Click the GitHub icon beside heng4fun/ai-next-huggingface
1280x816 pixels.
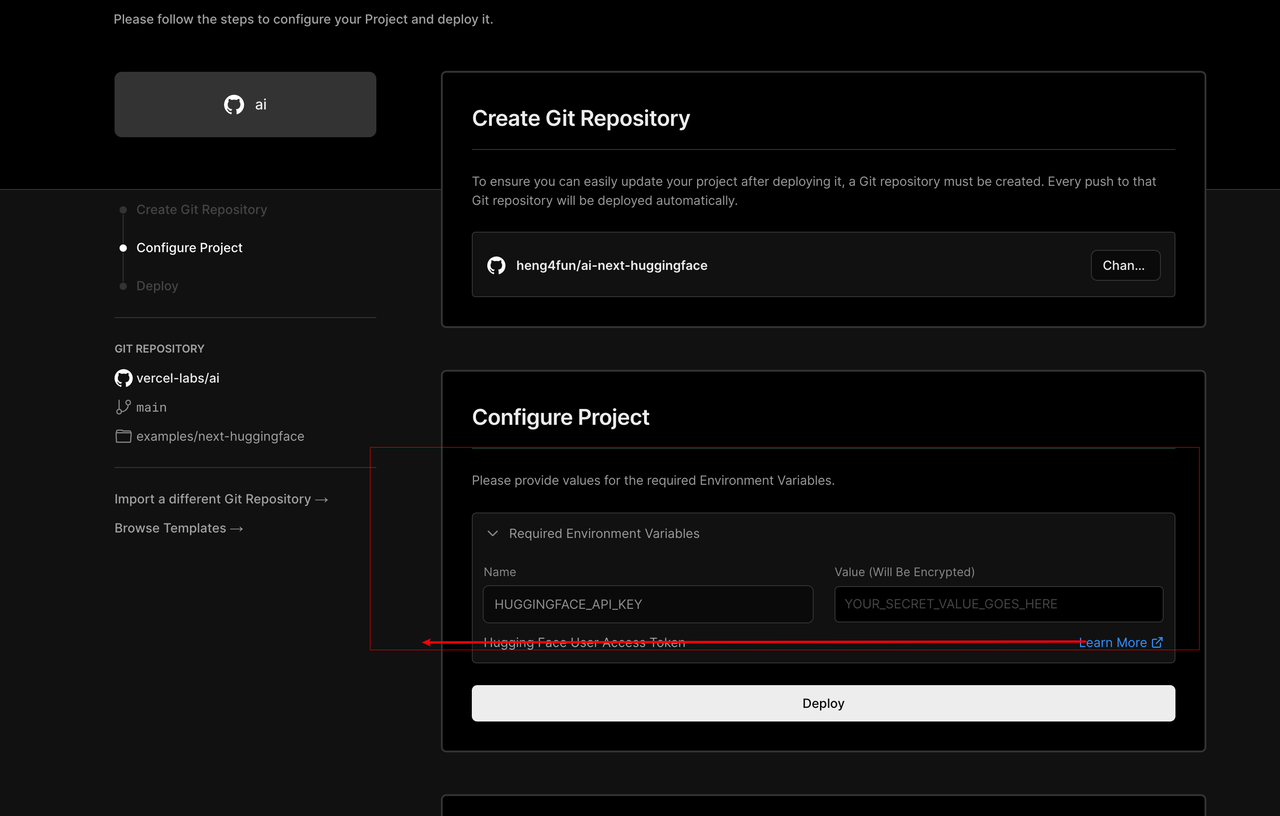tap(496, 265)
